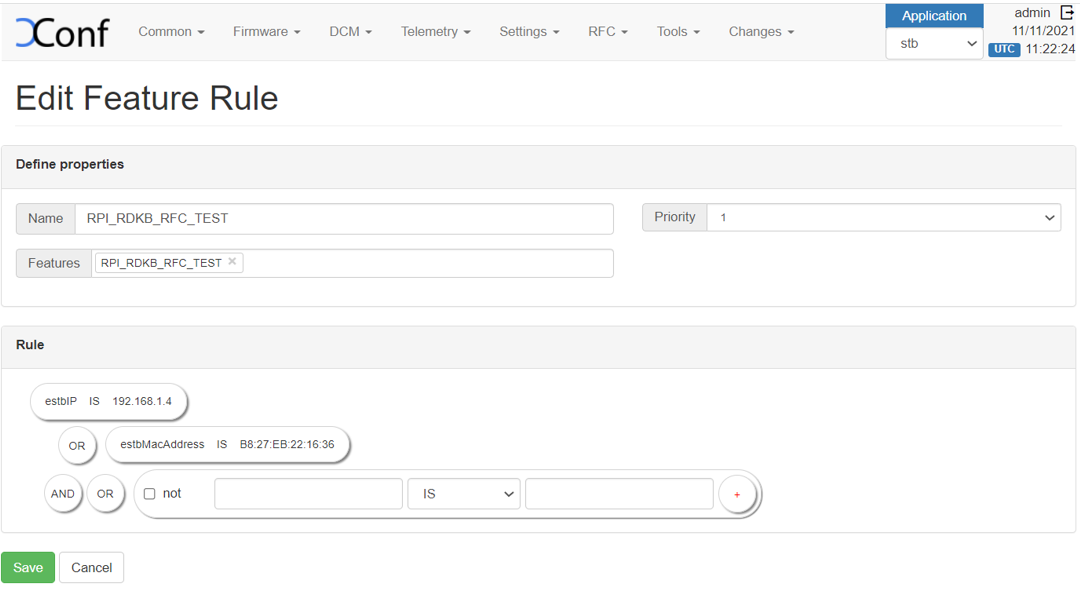
Task: Click the XConf logo
Action: click(x=62, y=32)
